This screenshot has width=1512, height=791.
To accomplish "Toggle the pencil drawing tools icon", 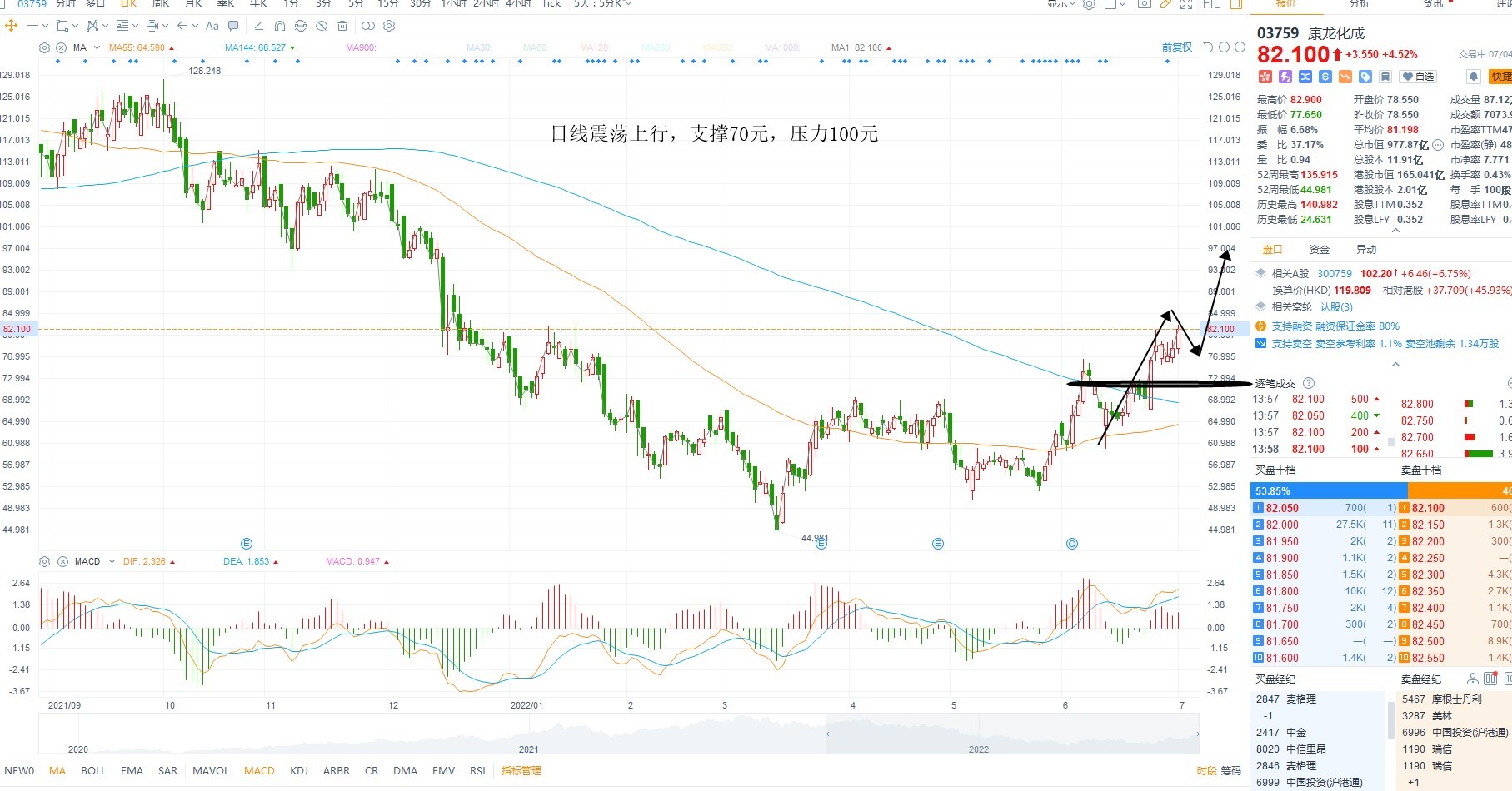I will click(x=1165, y=4).
